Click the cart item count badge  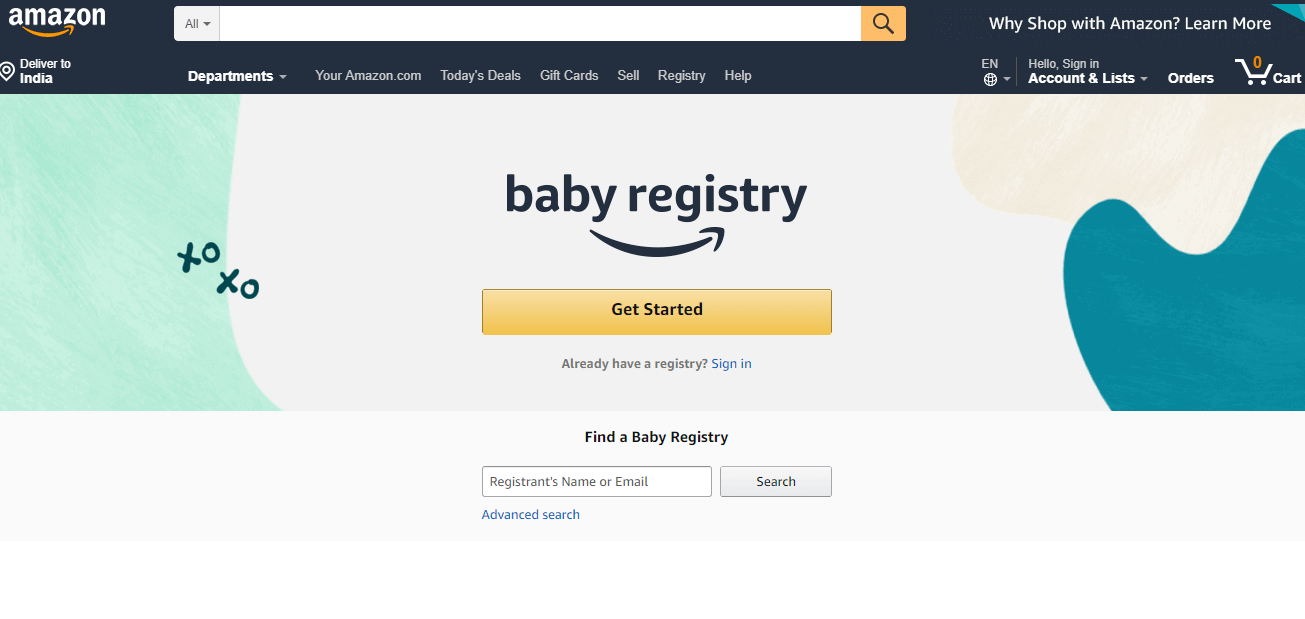coord(1256,60)
